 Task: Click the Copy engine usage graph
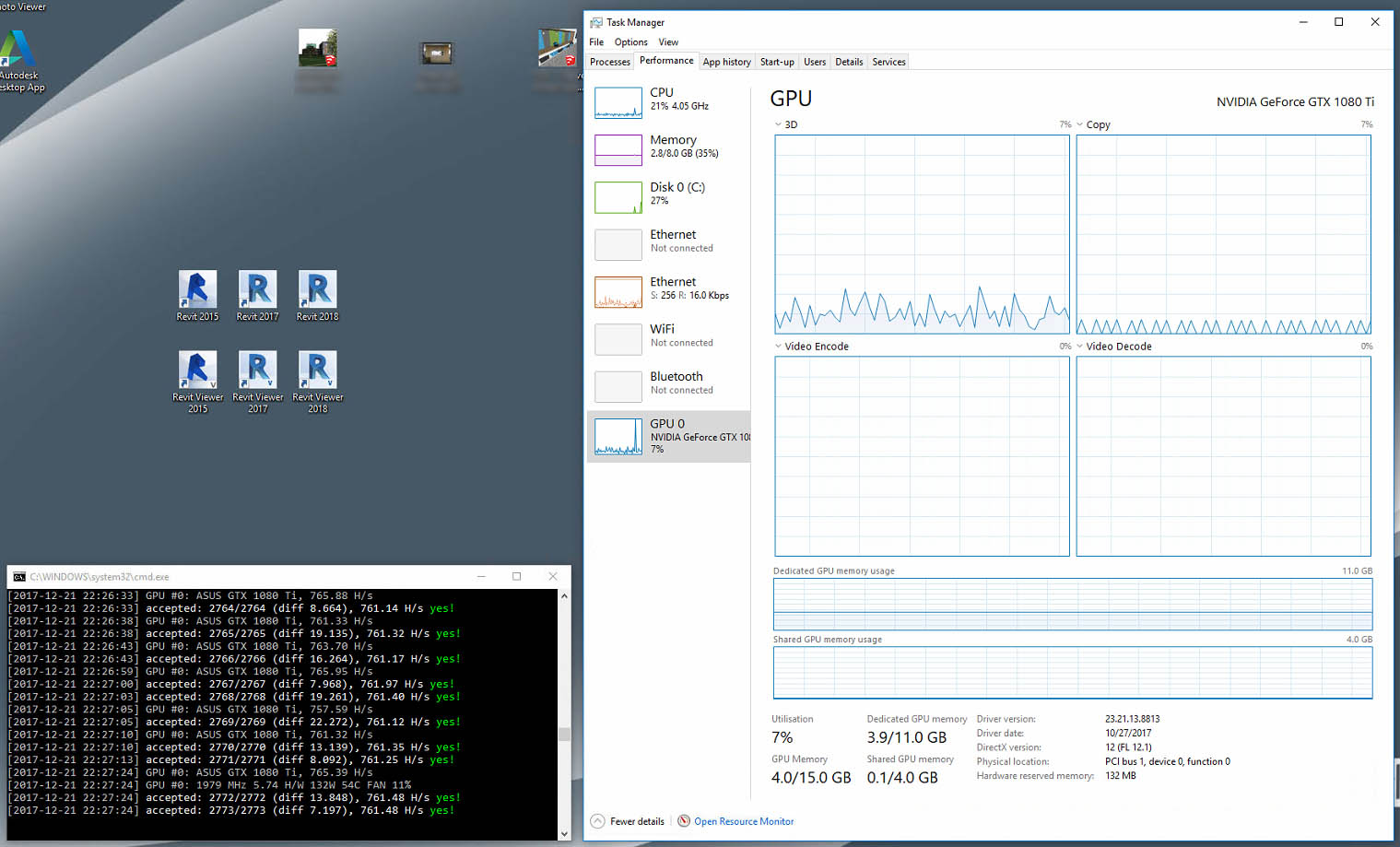pyautogui.click(x=1223, y=234)
